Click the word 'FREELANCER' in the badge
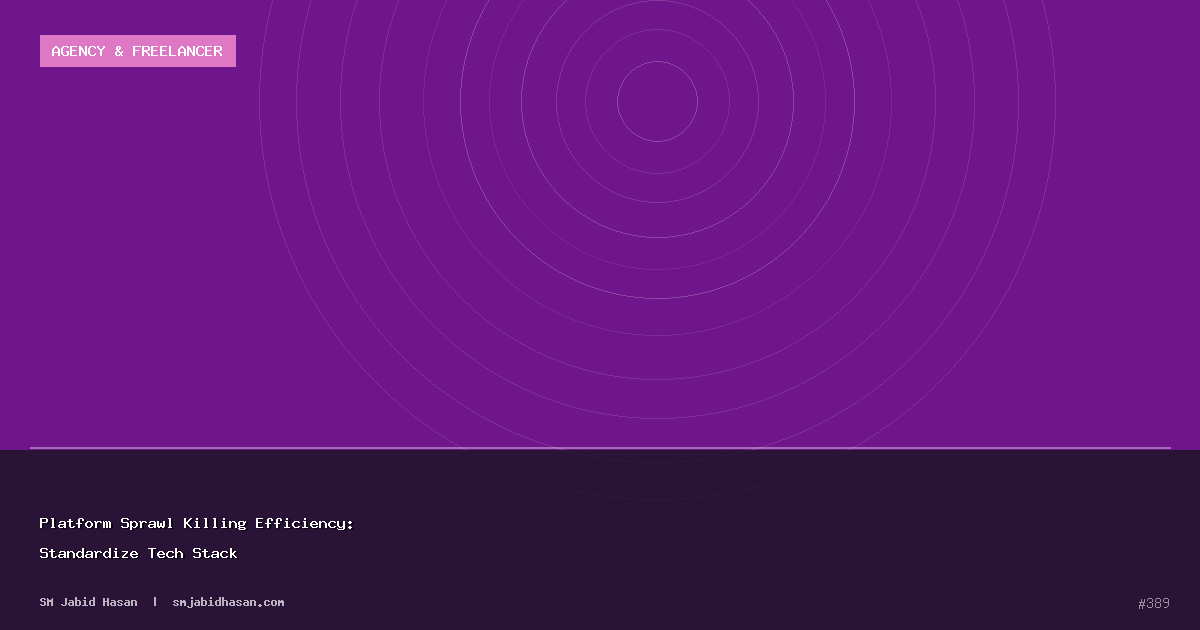This screenshot has width=1200, height=630. click(177, 51)
